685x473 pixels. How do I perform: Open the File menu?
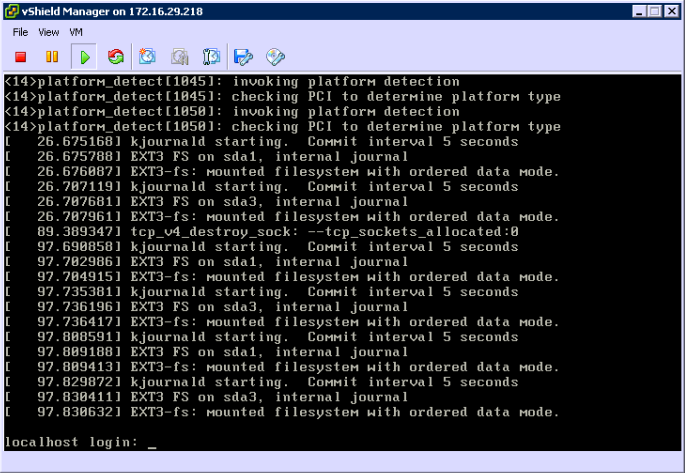[20, 32]
